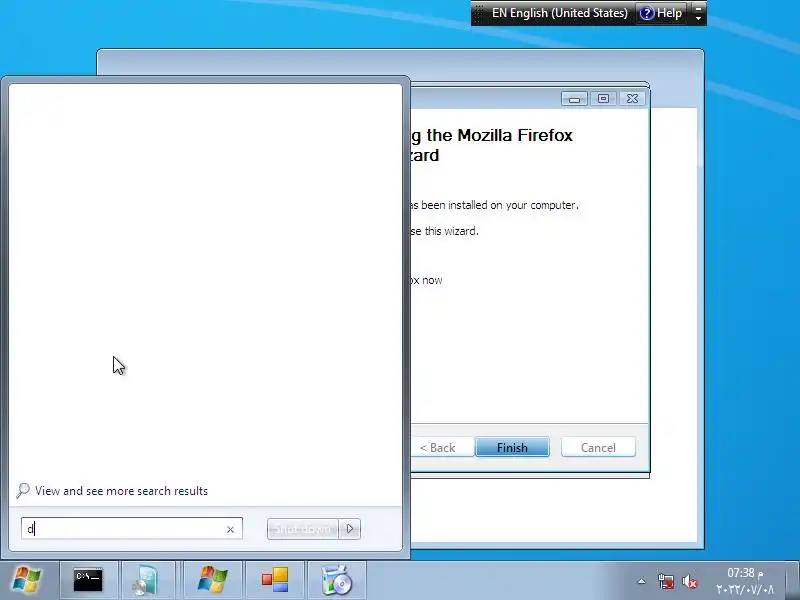Click the network status tray icon
Image resolution: width=800 pixels, height=600 pixels.
tap(666, 581)
